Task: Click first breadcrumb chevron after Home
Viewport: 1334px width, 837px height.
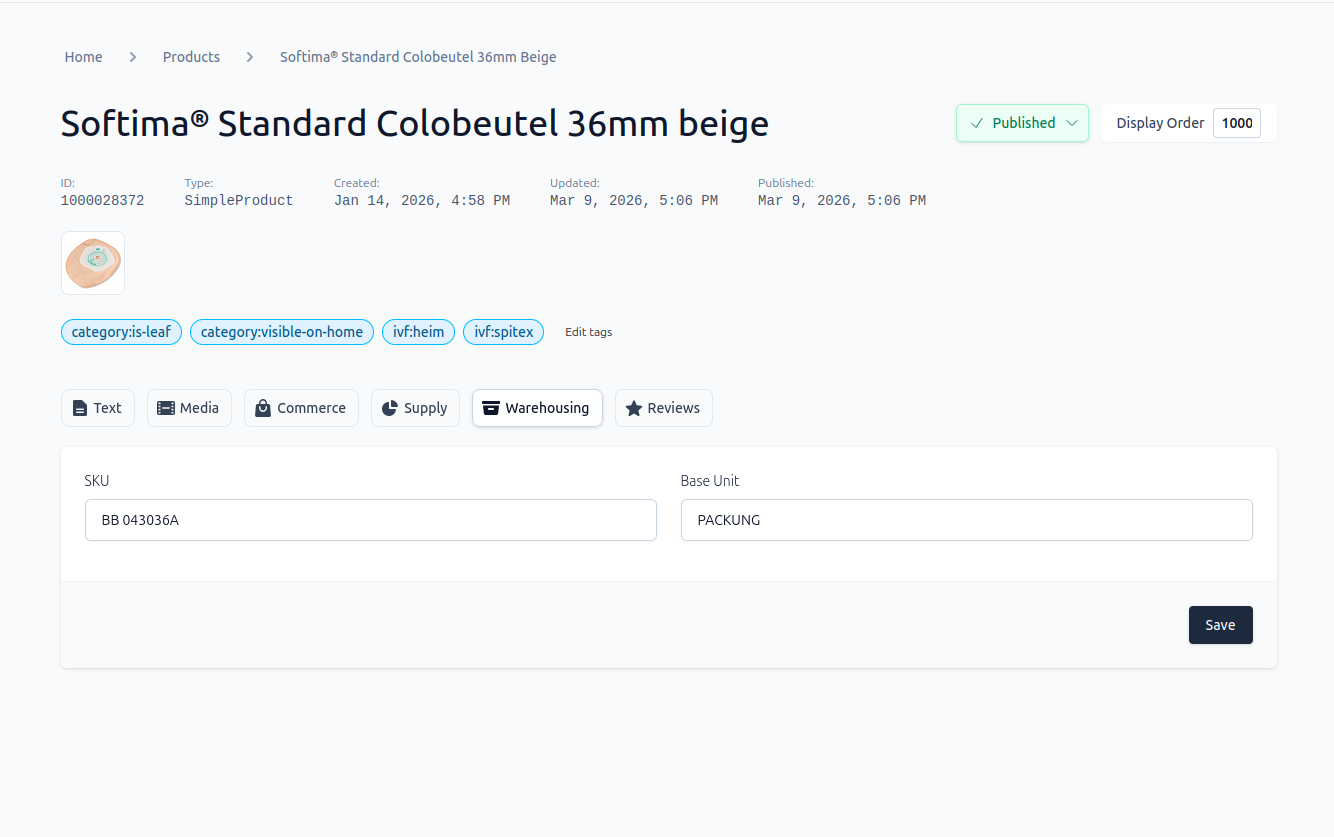Action: tap(133, 57)
